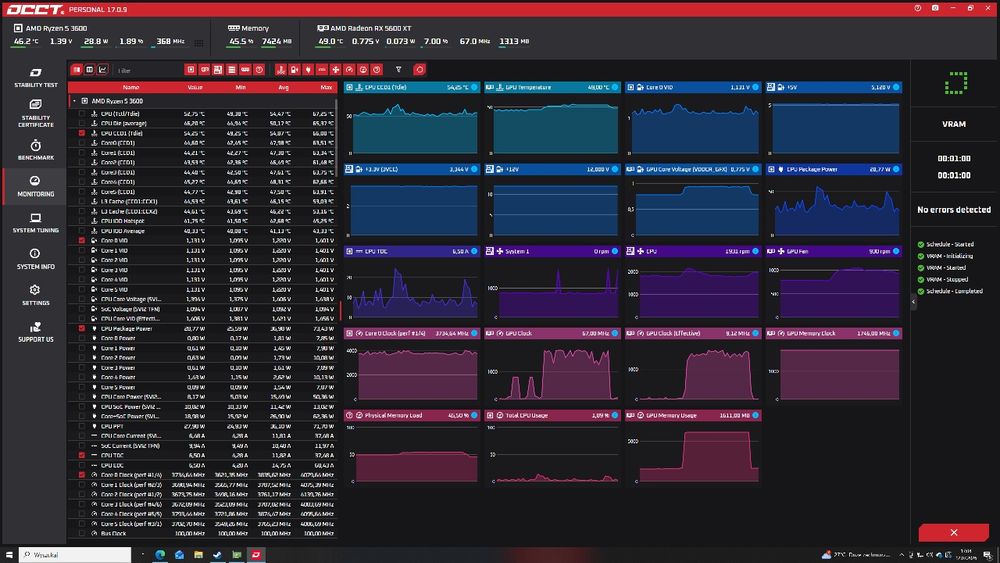Image resolution: width=1000 pixels, height=563 pixels.
Task: Toggle the memory device filter icon
Action: [245, 69]
